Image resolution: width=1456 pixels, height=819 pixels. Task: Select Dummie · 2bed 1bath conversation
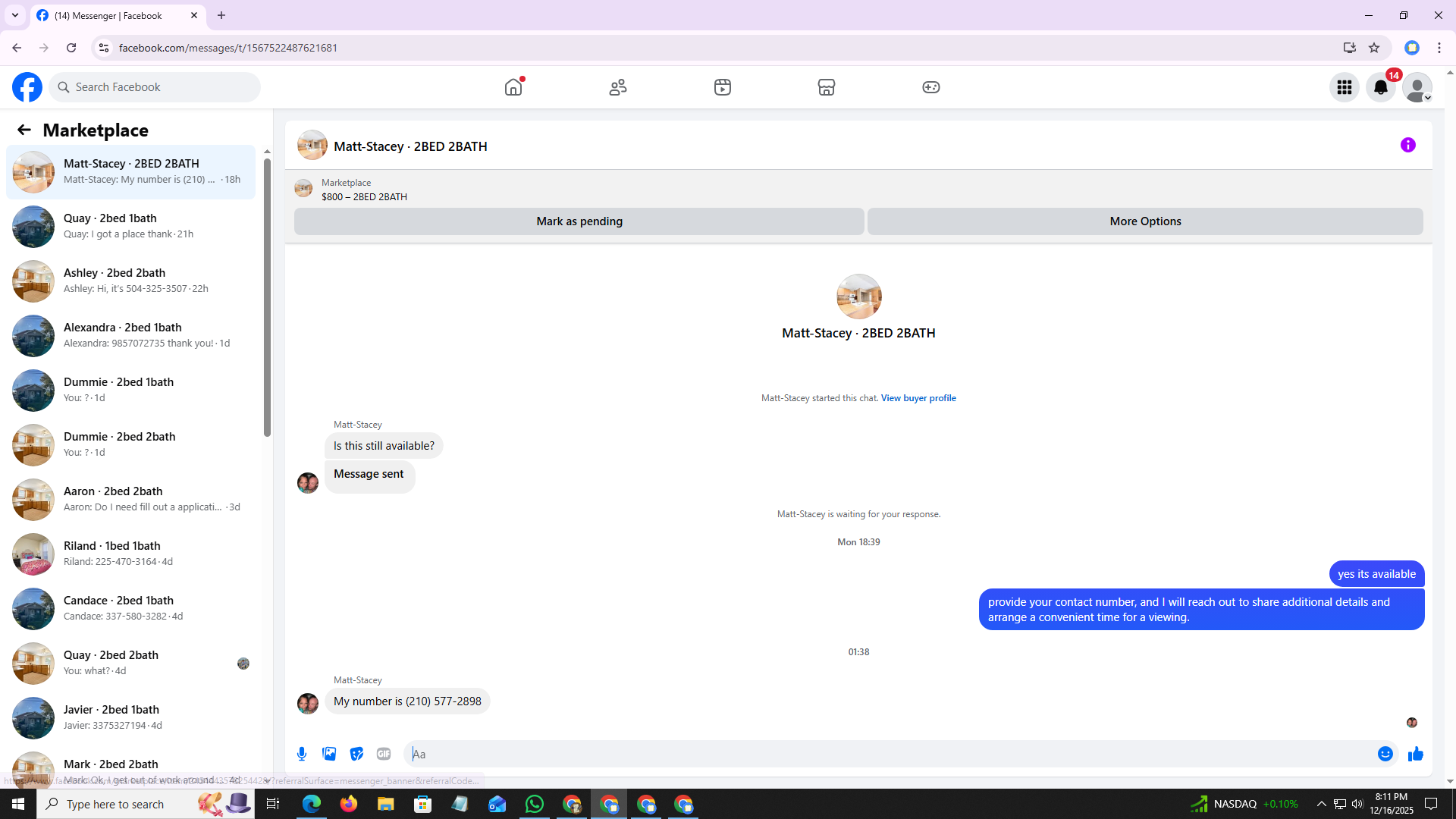click(x=130, y=391)
